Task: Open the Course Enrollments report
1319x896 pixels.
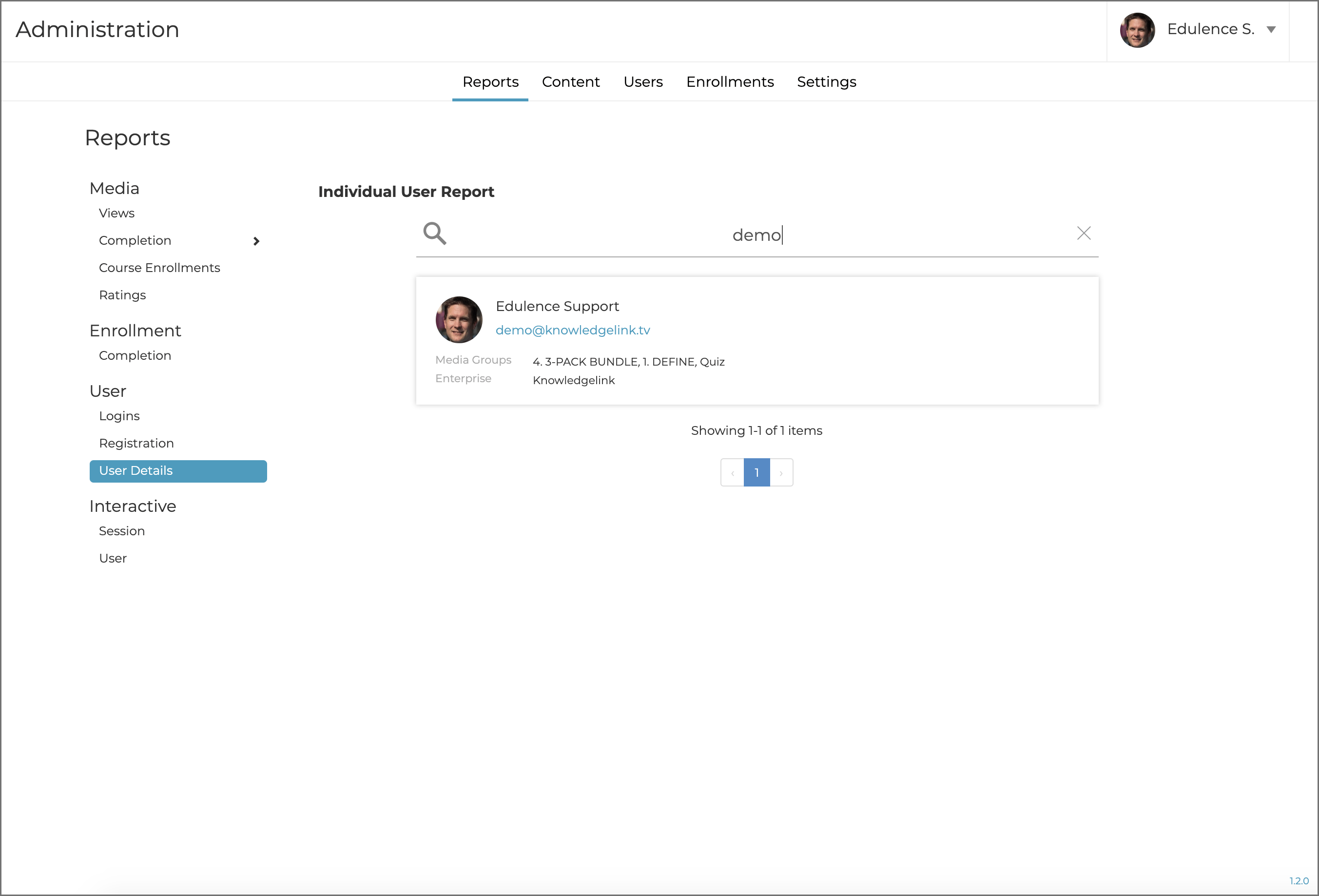Action: (159, 268)
